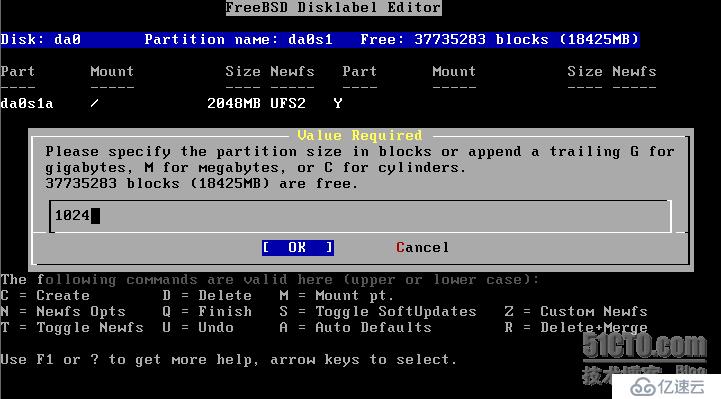This screenshot has height=399, width=721.
Task: Click the 'T = Toggle Newfs' command
Action: 72,327
